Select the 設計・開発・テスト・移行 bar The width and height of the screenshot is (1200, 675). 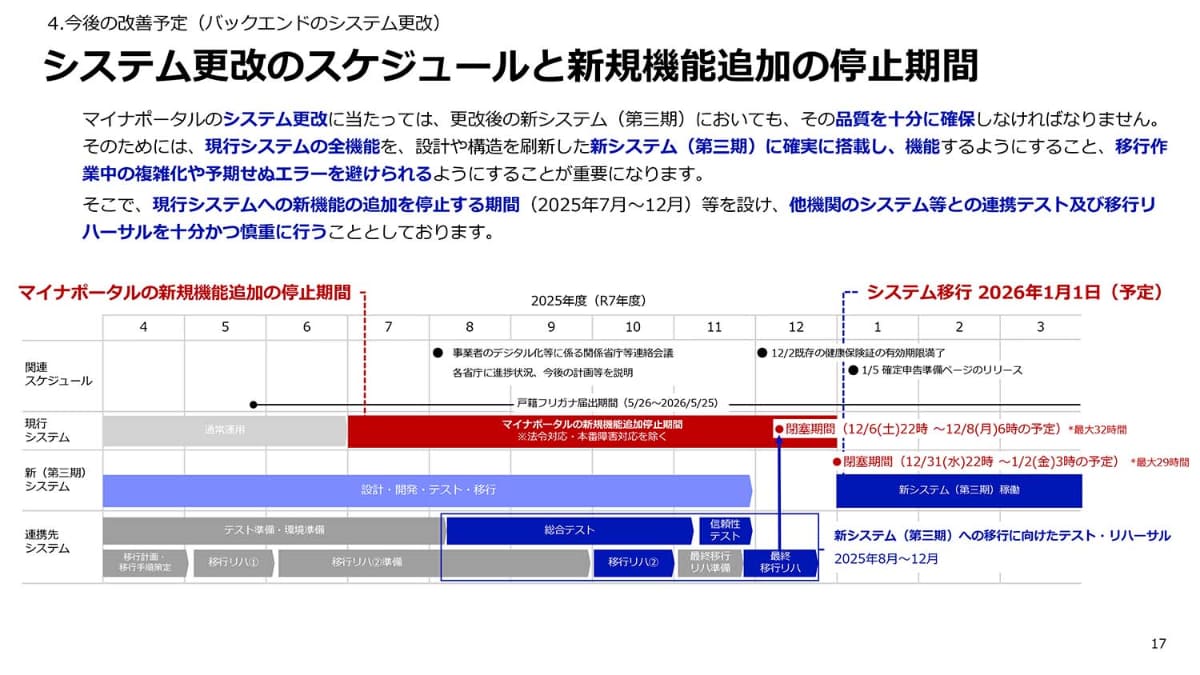pyautogui.click(x=428, y=490)
